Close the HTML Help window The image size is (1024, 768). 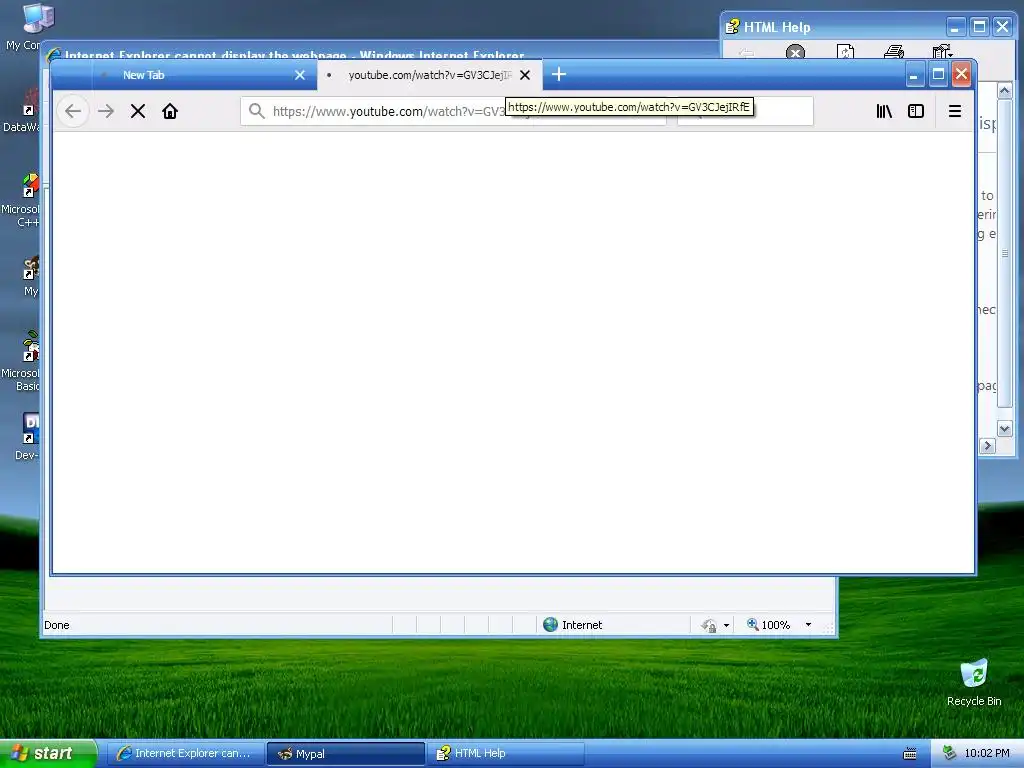pyautogui.click(x=1002, y=27)
